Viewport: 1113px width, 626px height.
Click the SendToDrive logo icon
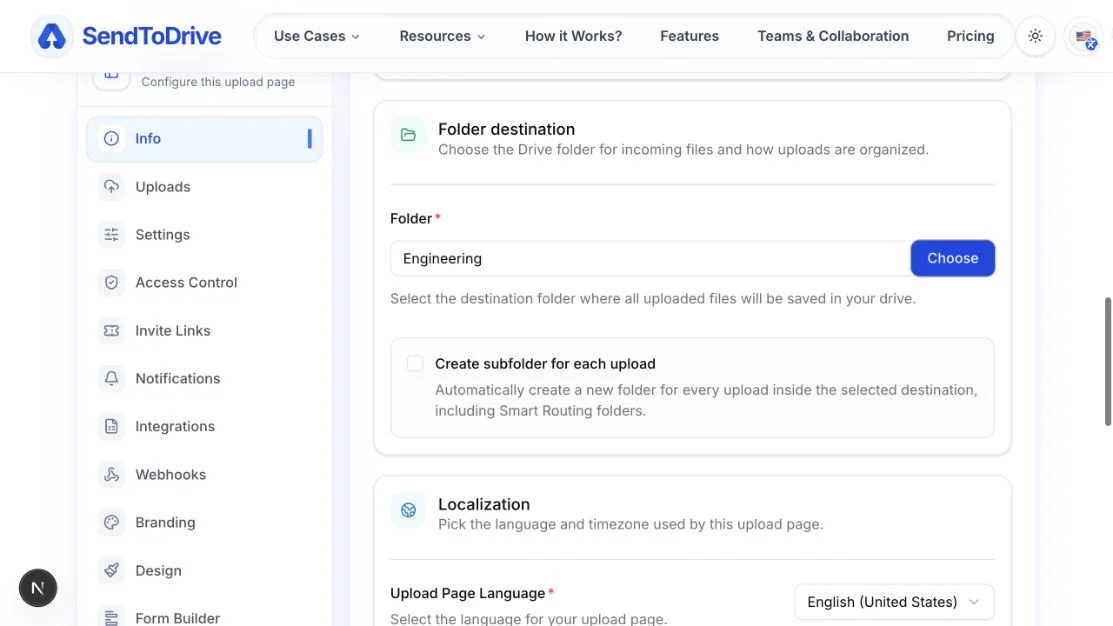tap(52, 36)
